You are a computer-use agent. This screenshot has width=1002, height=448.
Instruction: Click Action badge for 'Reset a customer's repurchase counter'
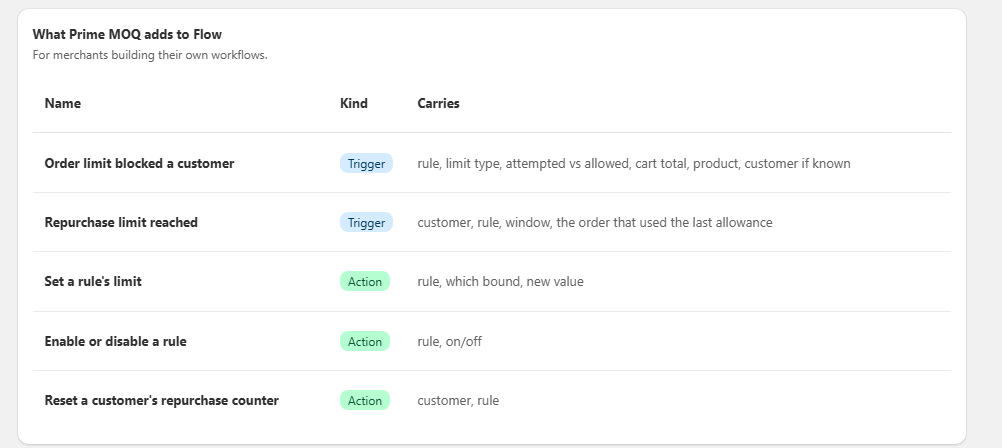point(365,400)
